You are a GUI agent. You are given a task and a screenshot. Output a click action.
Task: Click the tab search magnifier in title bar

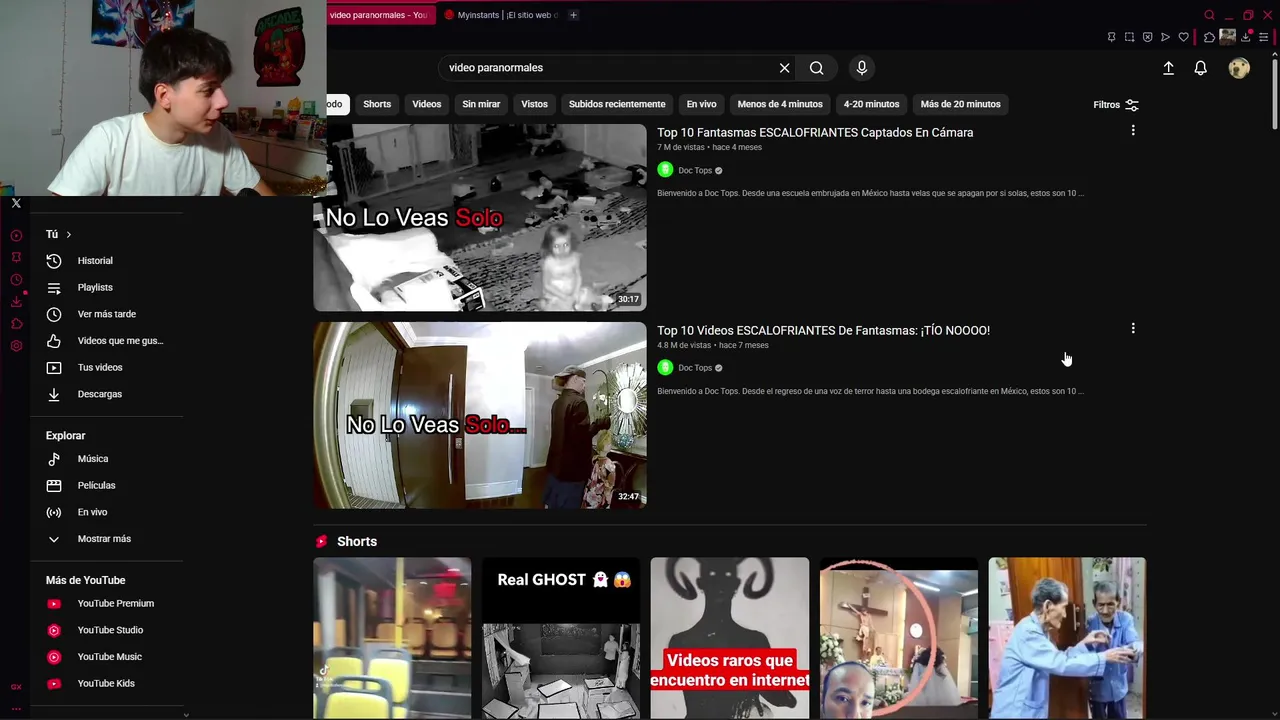(x=1209, y=15)
